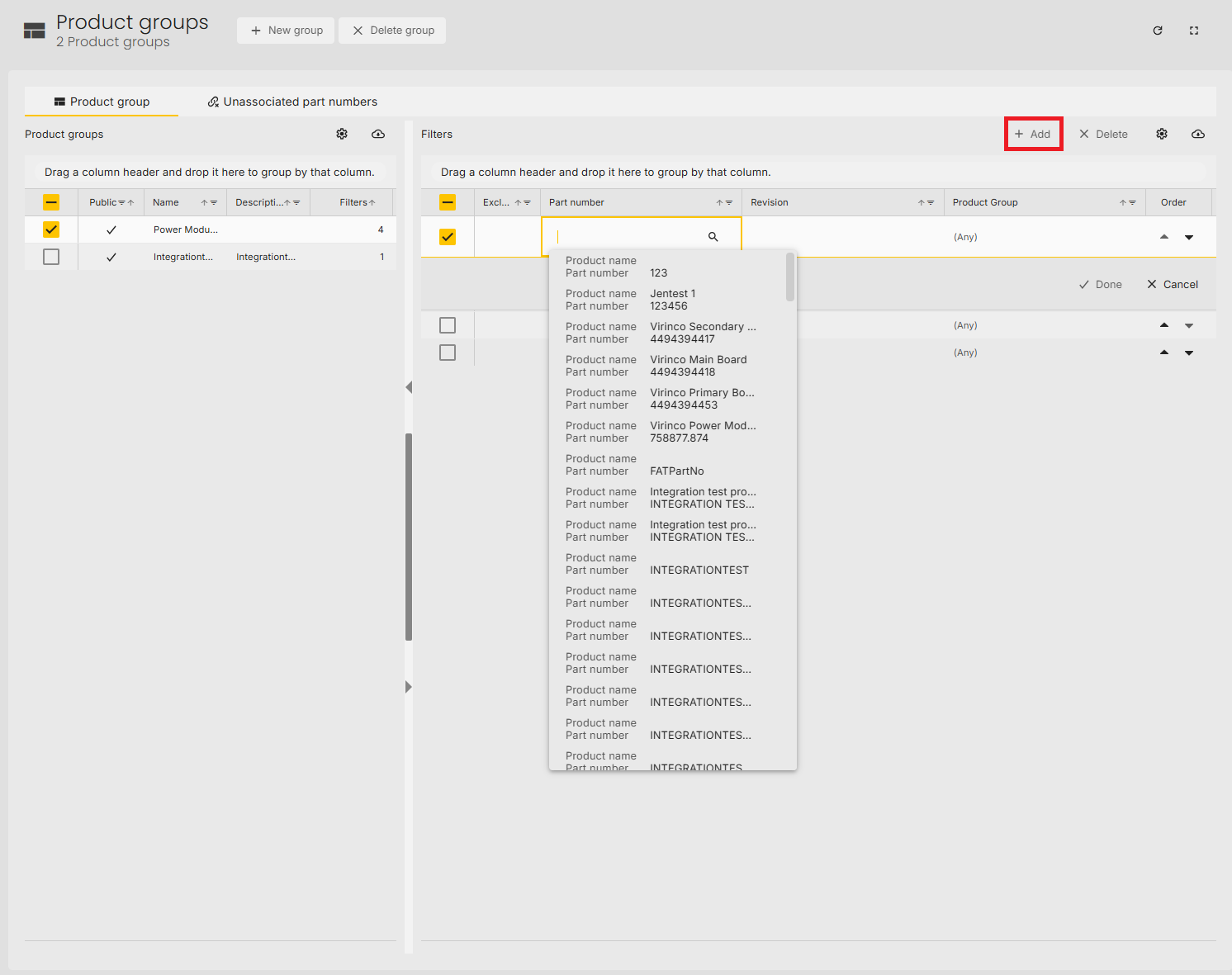Select Virinco Power Mod... 758877.874 option
This screenshot has width=1232, height=975.
click(x=667, y=432)
